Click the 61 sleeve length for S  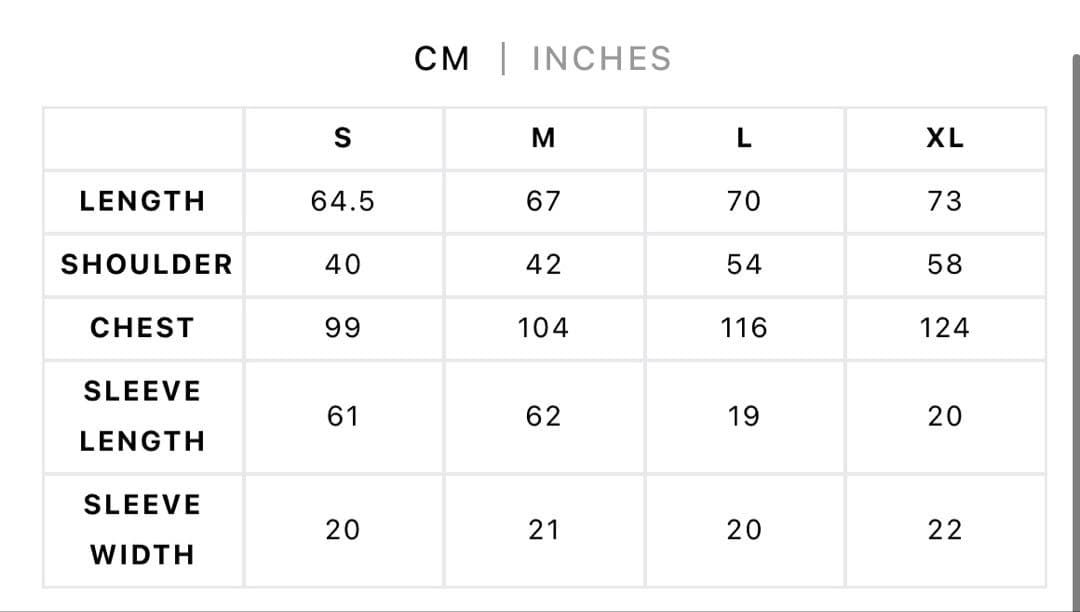[x=342, y=416]
